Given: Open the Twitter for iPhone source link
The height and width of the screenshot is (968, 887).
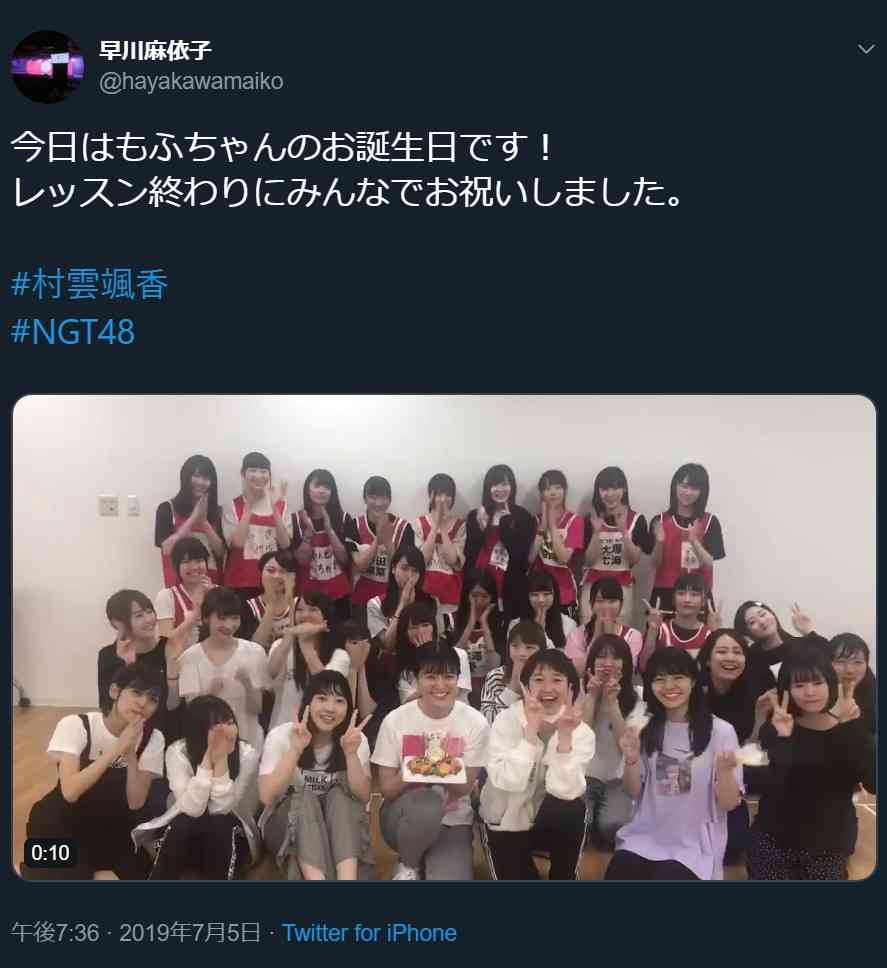Looking at the screenshot, I should click(369, 932).
